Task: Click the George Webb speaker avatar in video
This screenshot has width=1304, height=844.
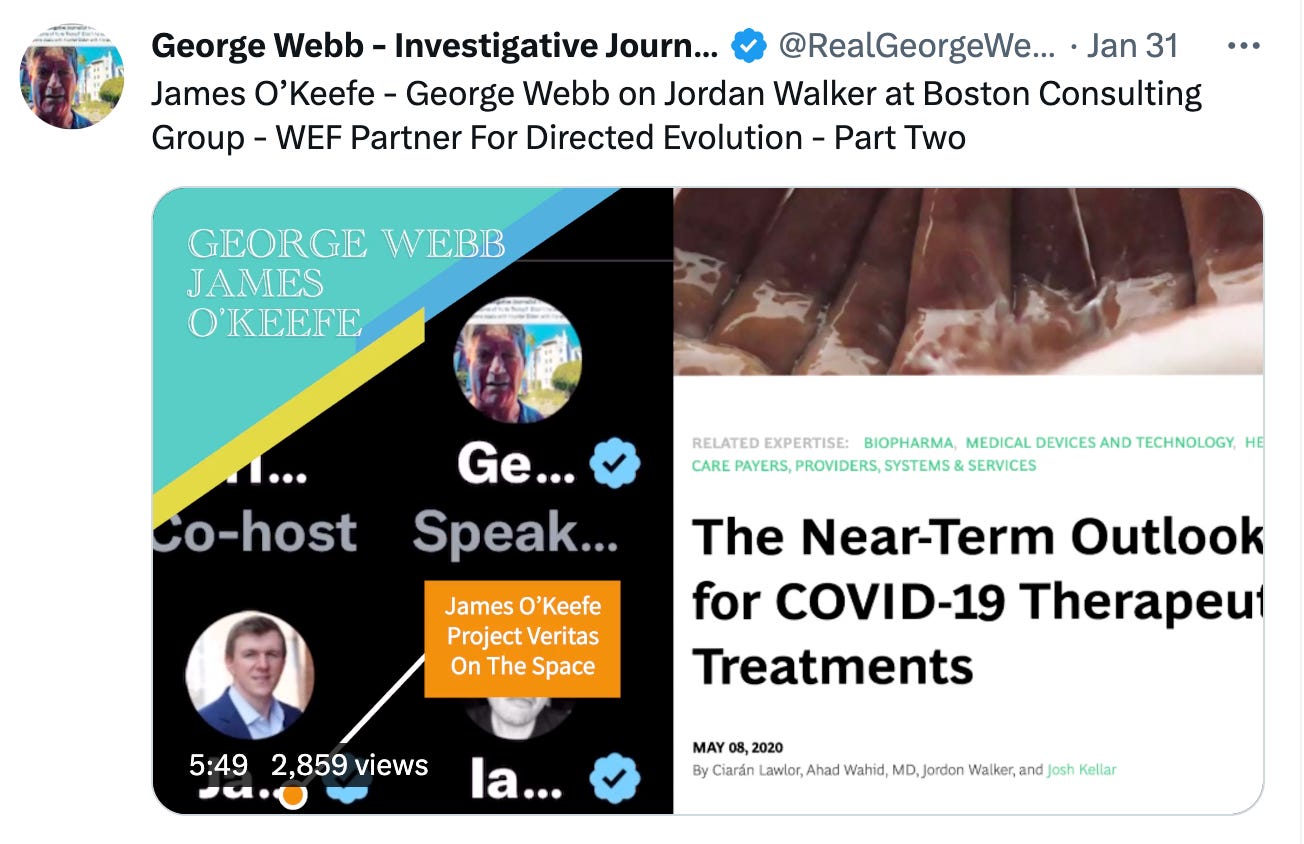Action: coord(518,360)
